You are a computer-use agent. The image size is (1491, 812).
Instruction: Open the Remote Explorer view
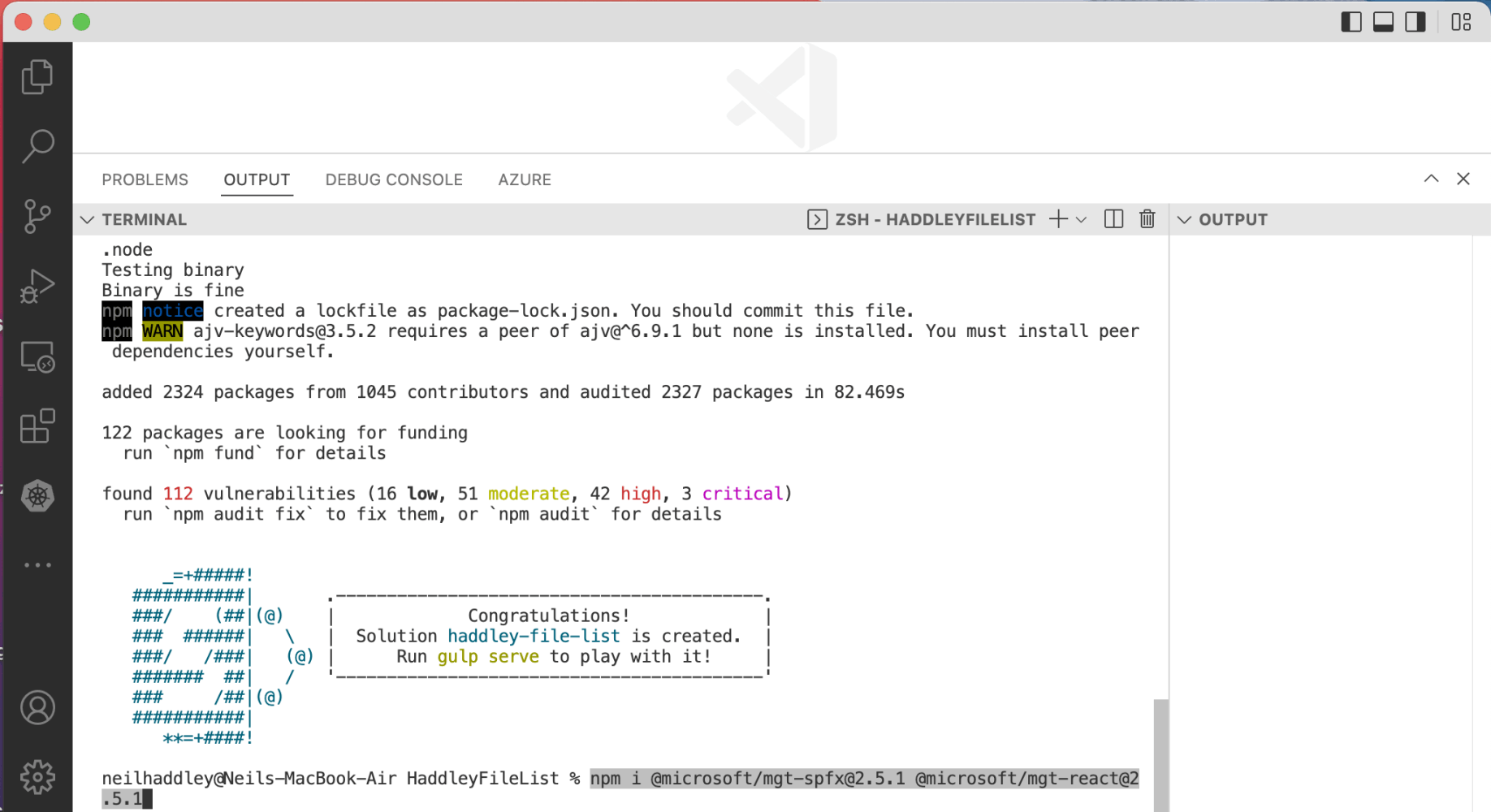click(37, 356)
